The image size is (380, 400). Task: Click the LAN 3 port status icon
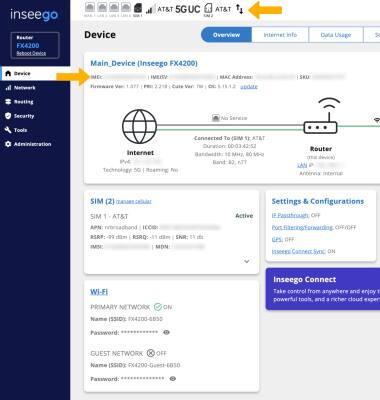tap(113, 7)
